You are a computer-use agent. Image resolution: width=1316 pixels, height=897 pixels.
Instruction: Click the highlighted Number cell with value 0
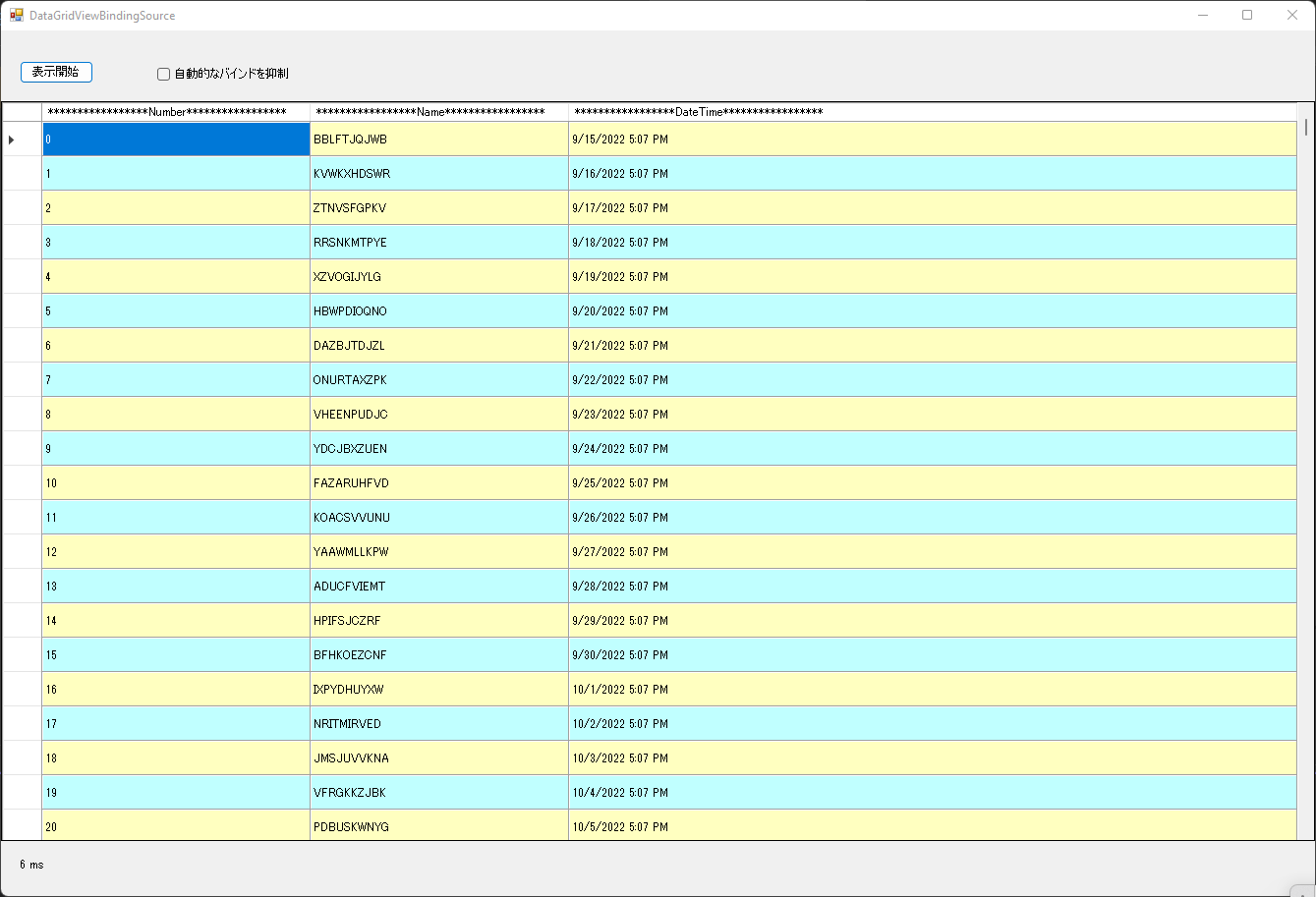(x=175, y=140)
